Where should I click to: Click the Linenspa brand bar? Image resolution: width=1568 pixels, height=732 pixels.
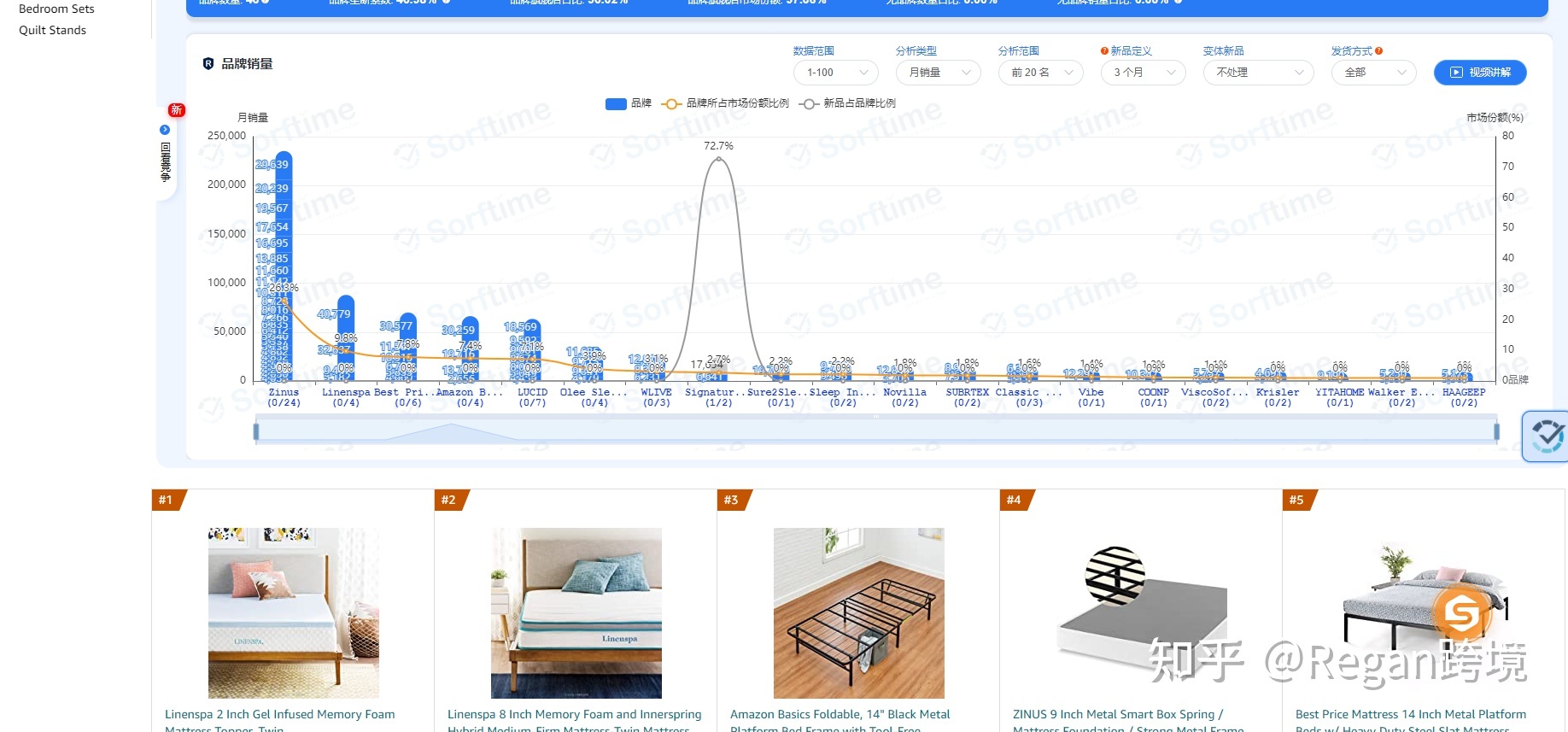tap(346, 338)
